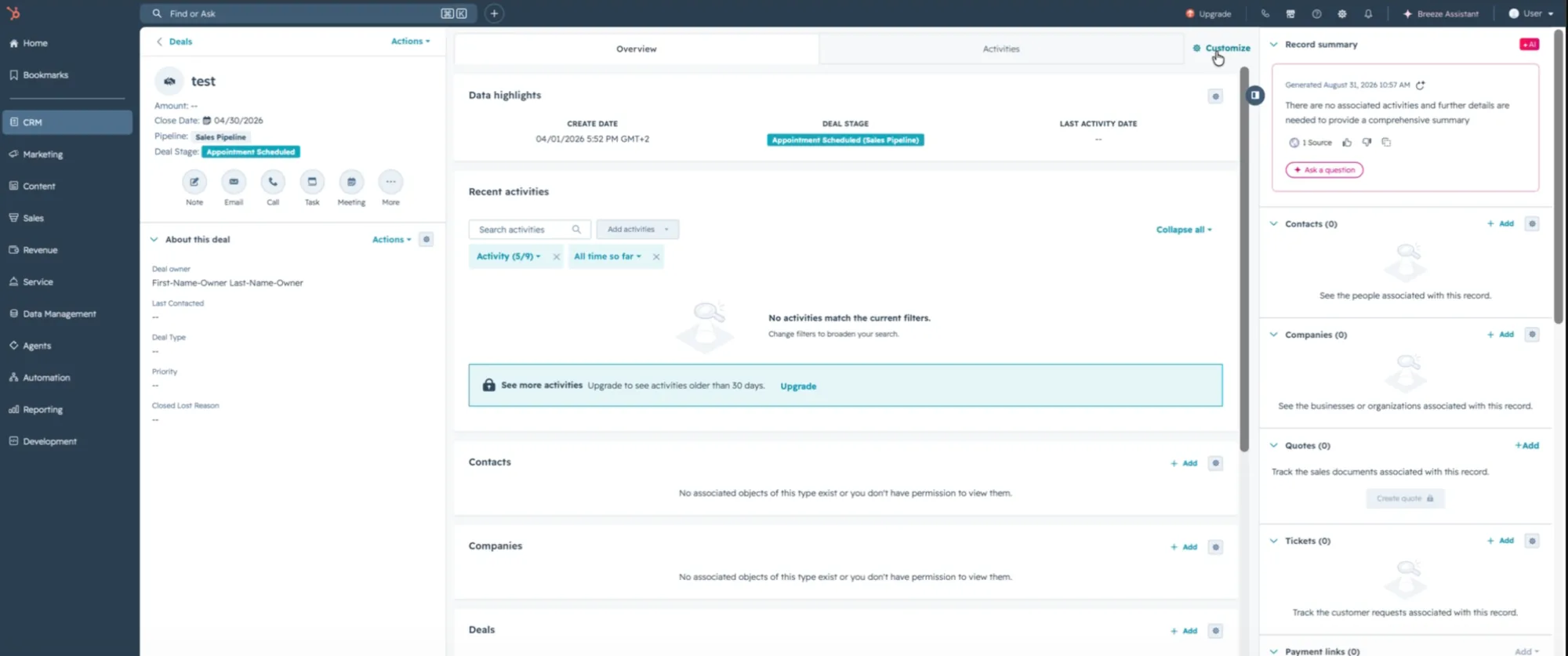Remove the Activity (5/9) filter
The image size is (1568, 656).
tap(557, 256)
